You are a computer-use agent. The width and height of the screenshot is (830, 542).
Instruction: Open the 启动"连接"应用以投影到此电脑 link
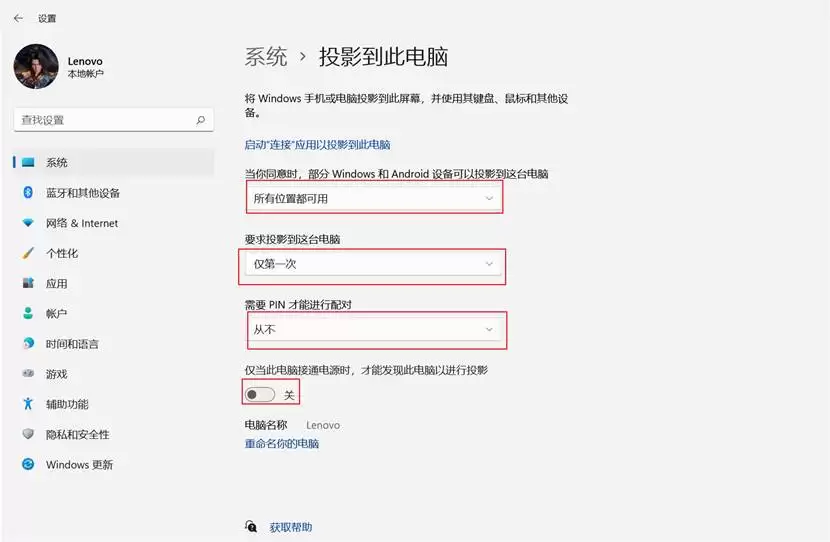click(x=317, y=144)
